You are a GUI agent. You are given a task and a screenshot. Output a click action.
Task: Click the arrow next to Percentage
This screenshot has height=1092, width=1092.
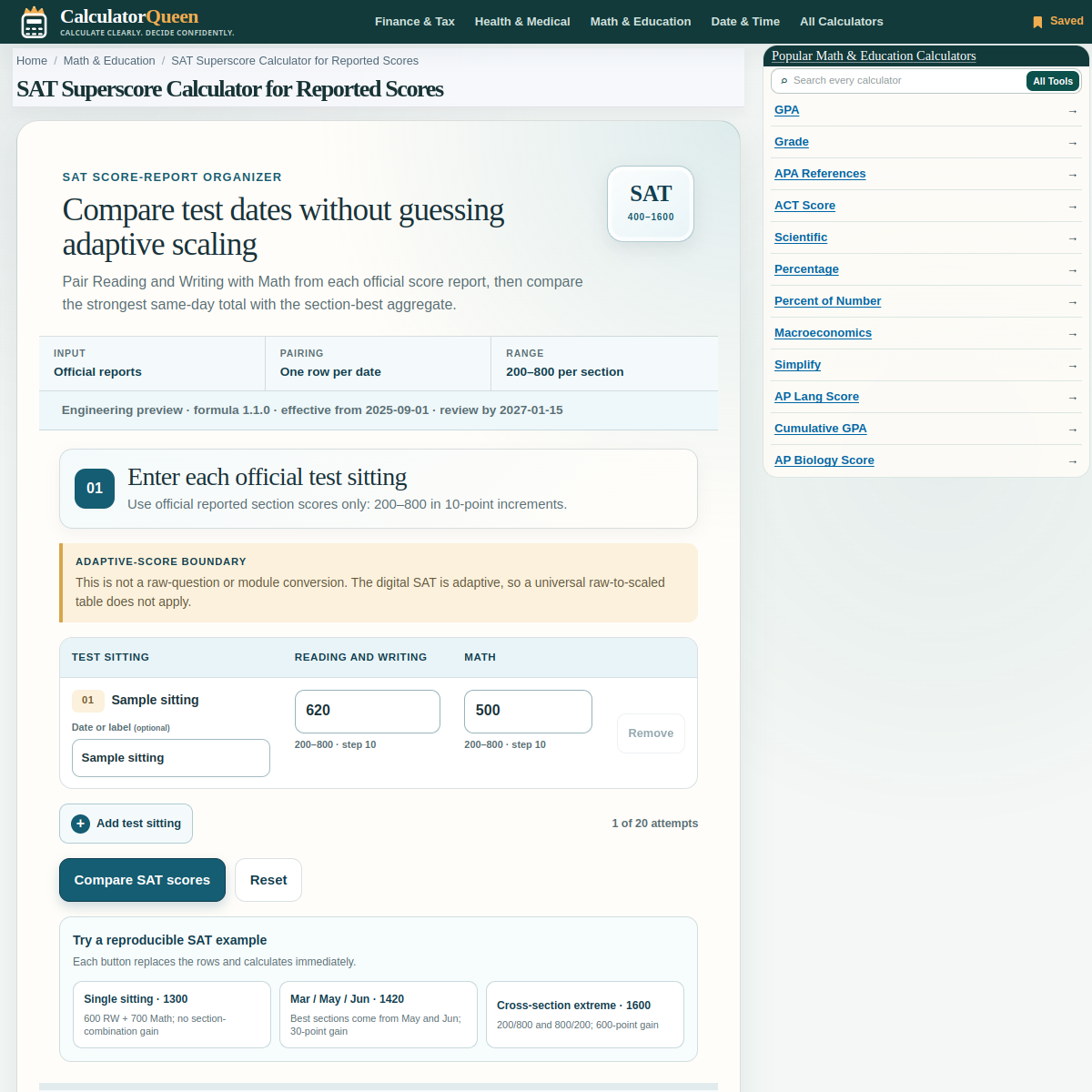click(1072, 270)
